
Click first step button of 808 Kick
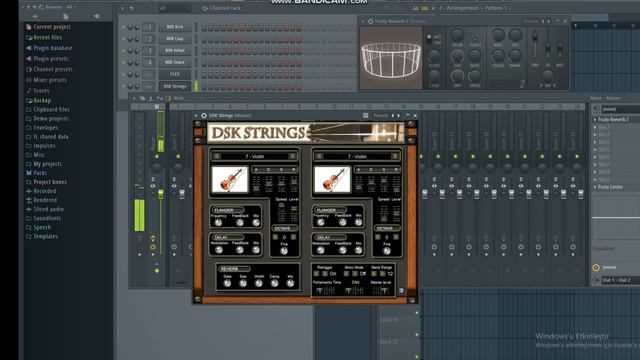click(204, 27)
